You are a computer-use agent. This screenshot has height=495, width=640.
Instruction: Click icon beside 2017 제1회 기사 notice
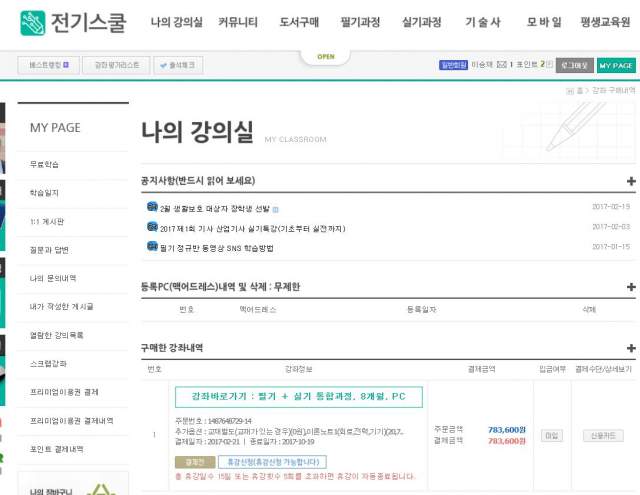click(152, 227)
